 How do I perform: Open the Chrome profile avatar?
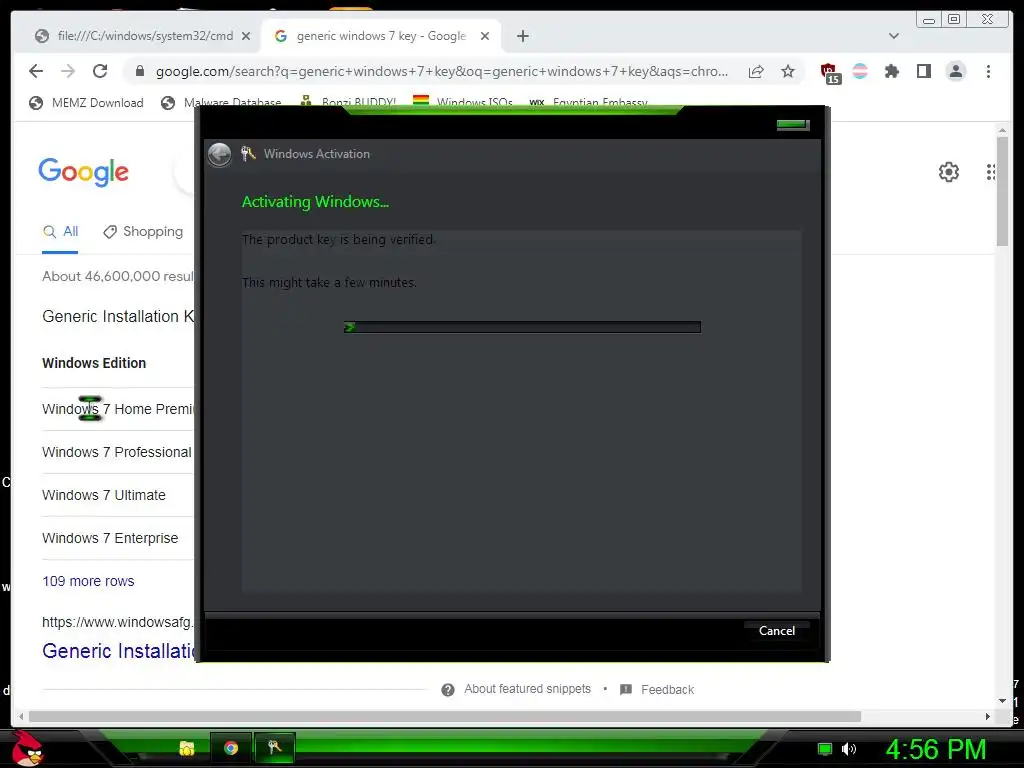click(x=955, y=71)
